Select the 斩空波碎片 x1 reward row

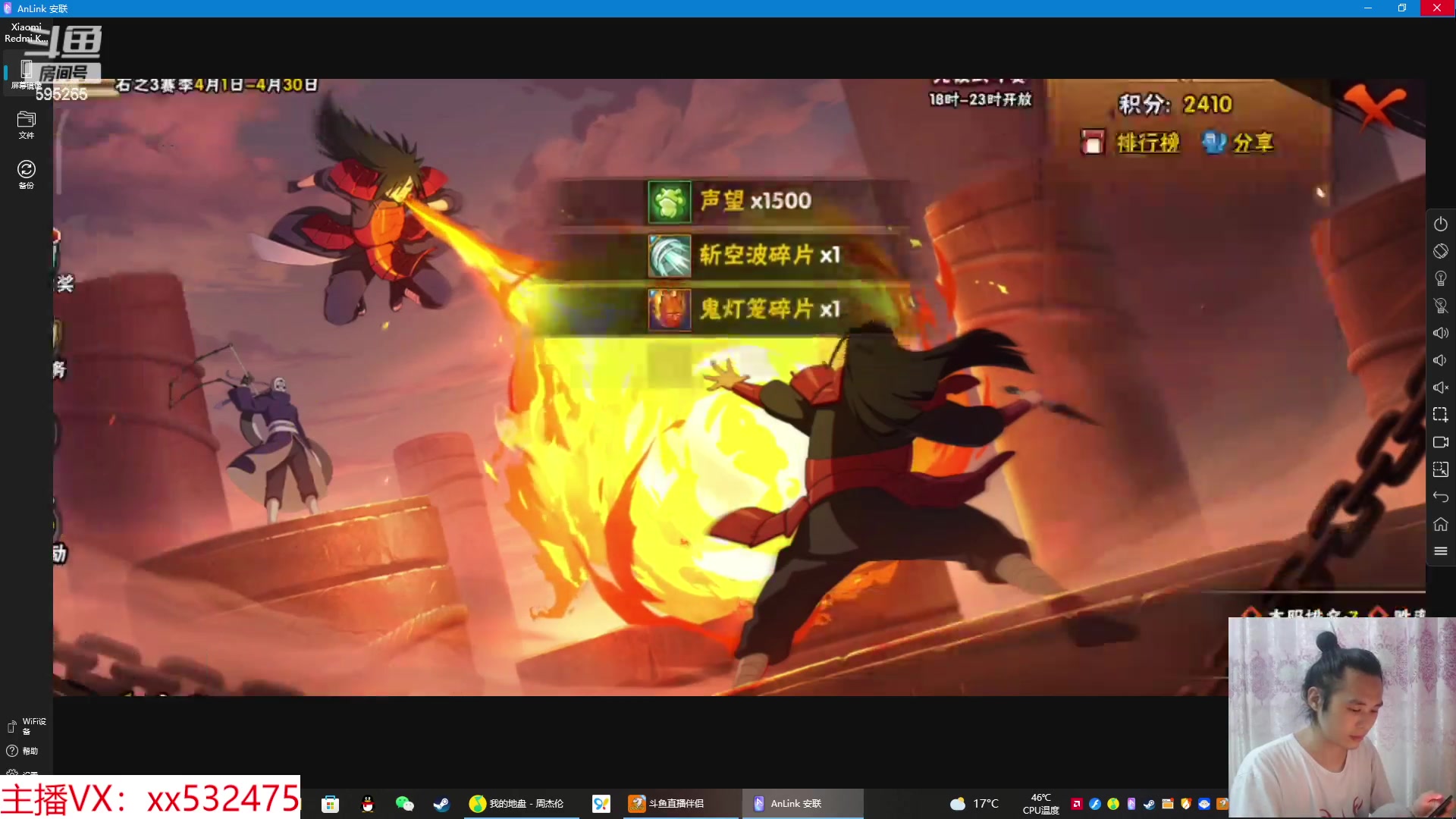pyautogui.click(x=728, y=255)
